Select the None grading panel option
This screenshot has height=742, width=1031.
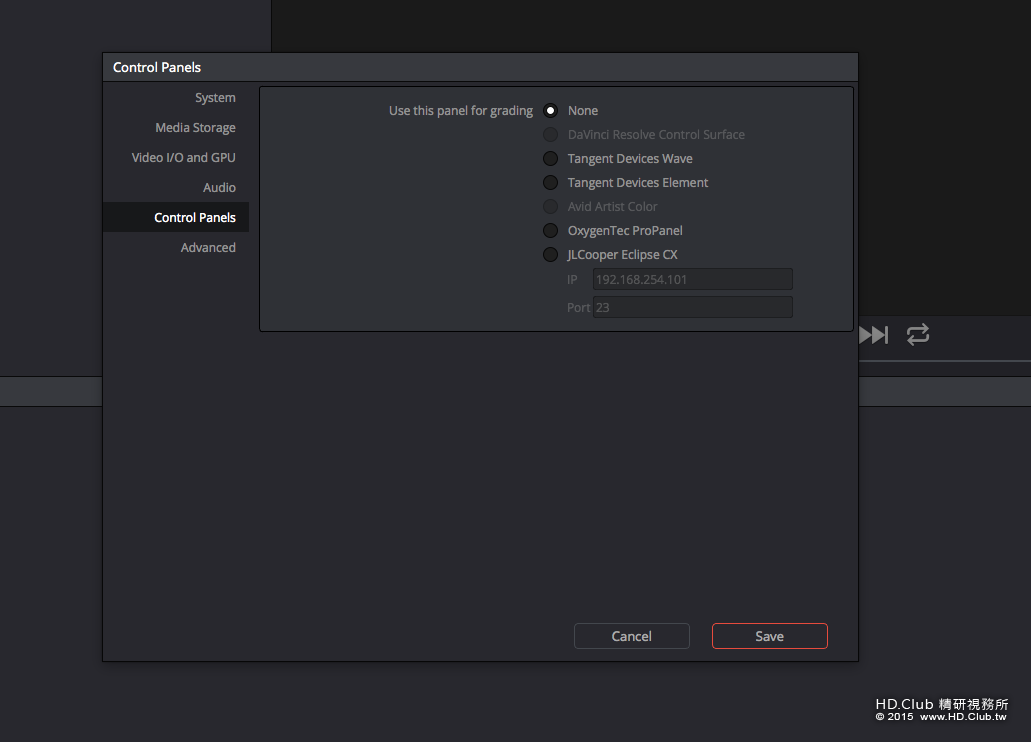(x=550, y=111)
